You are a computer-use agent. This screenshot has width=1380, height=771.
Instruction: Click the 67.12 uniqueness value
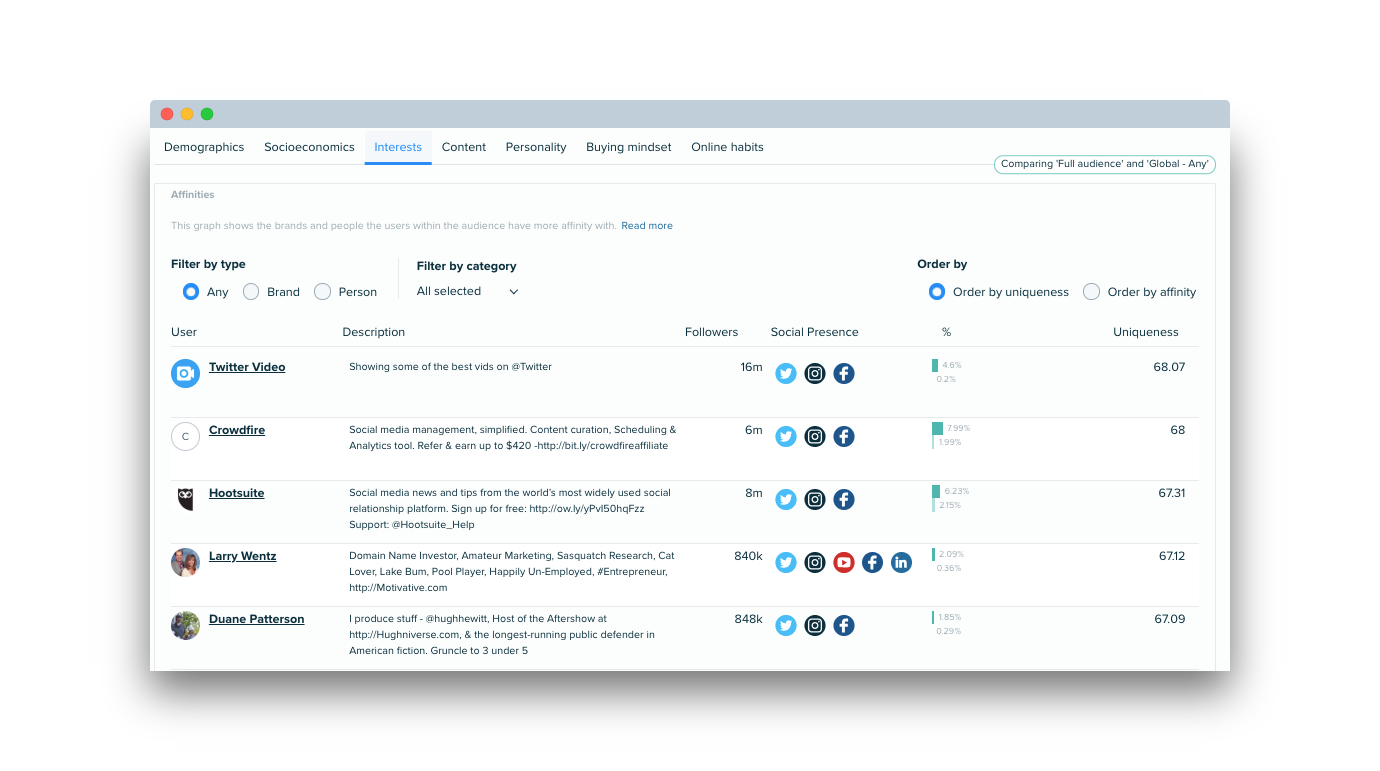1172,556
